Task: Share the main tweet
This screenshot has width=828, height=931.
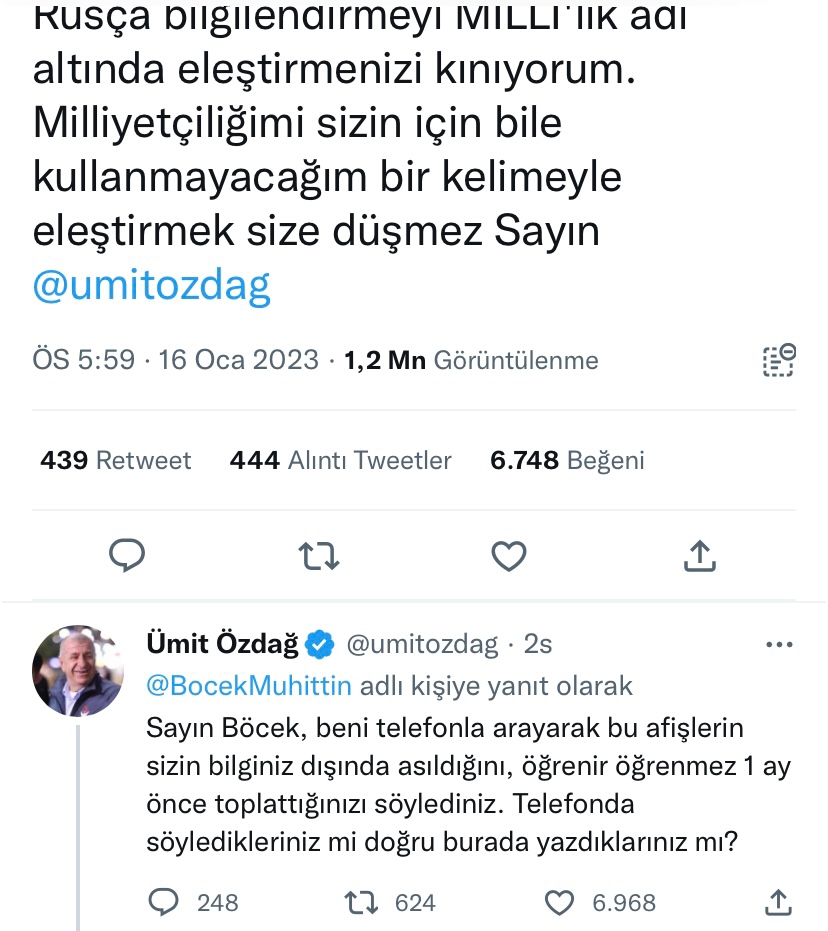Action: [700, 555]
